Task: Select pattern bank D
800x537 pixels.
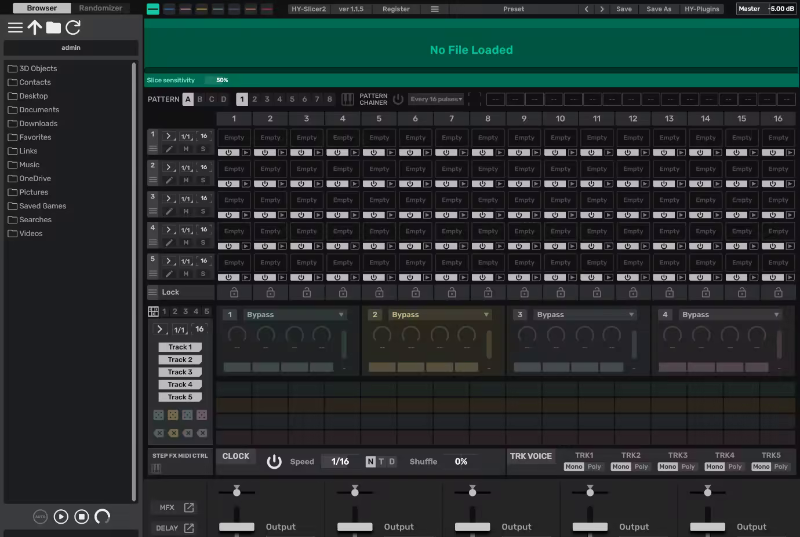Action: pyautogui.click(x=223, y=99)
